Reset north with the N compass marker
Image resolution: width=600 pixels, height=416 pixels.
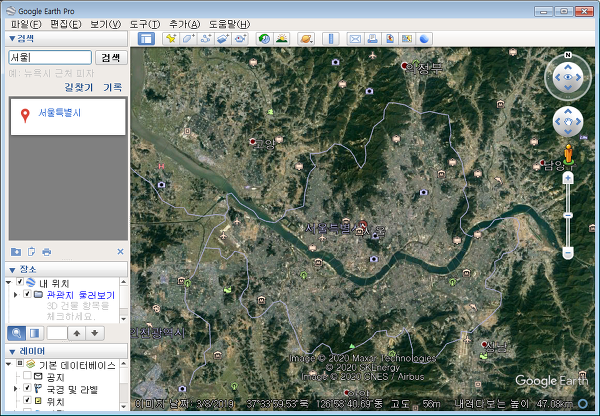pos(568,55)
